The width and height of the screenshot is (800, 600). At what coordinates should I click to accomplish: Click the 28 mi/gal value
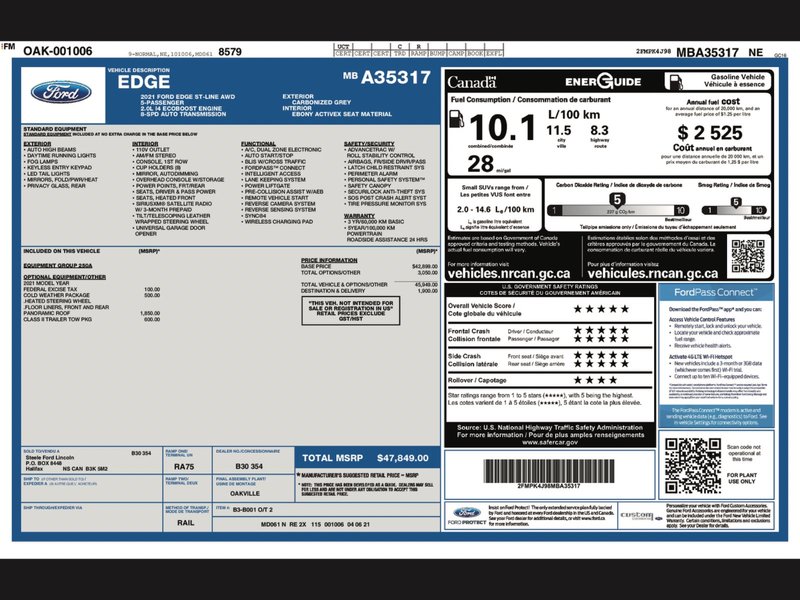tap(481, 164)
